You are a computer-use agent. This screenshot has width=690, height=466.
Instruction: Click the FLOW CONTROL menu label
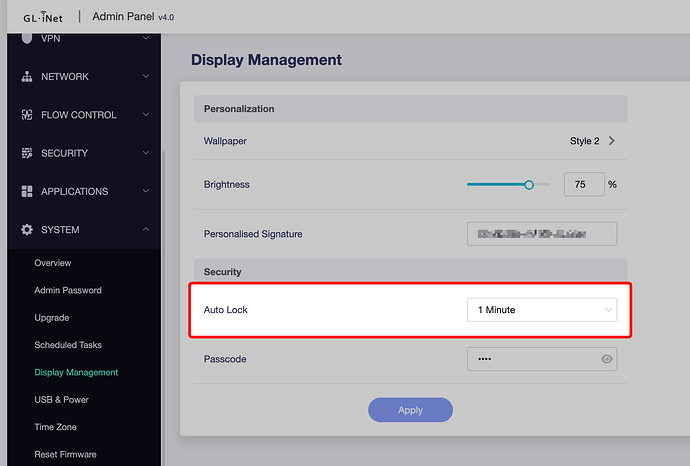click(x=79, y=115)
